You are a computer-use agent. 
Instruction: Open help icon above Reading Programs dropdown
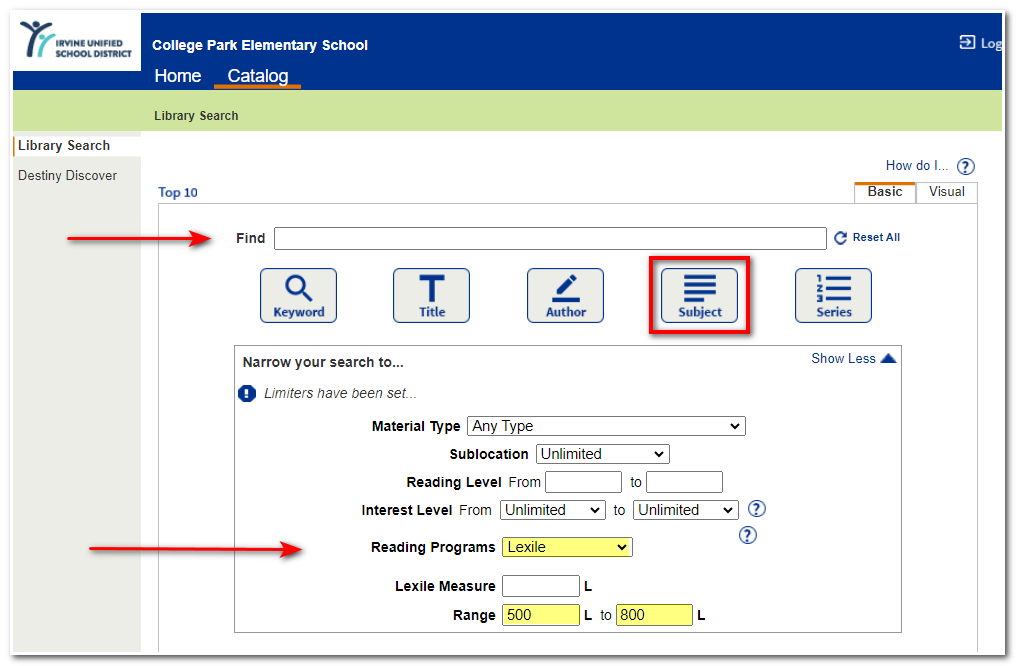(x=748, y=535)
